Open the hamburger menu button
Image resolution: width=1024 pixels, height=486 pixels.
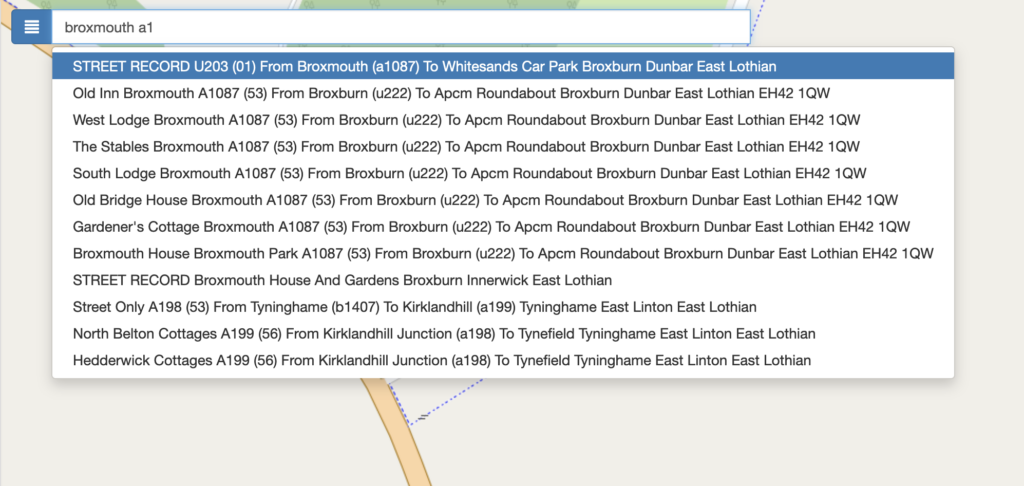click(32, 27)
